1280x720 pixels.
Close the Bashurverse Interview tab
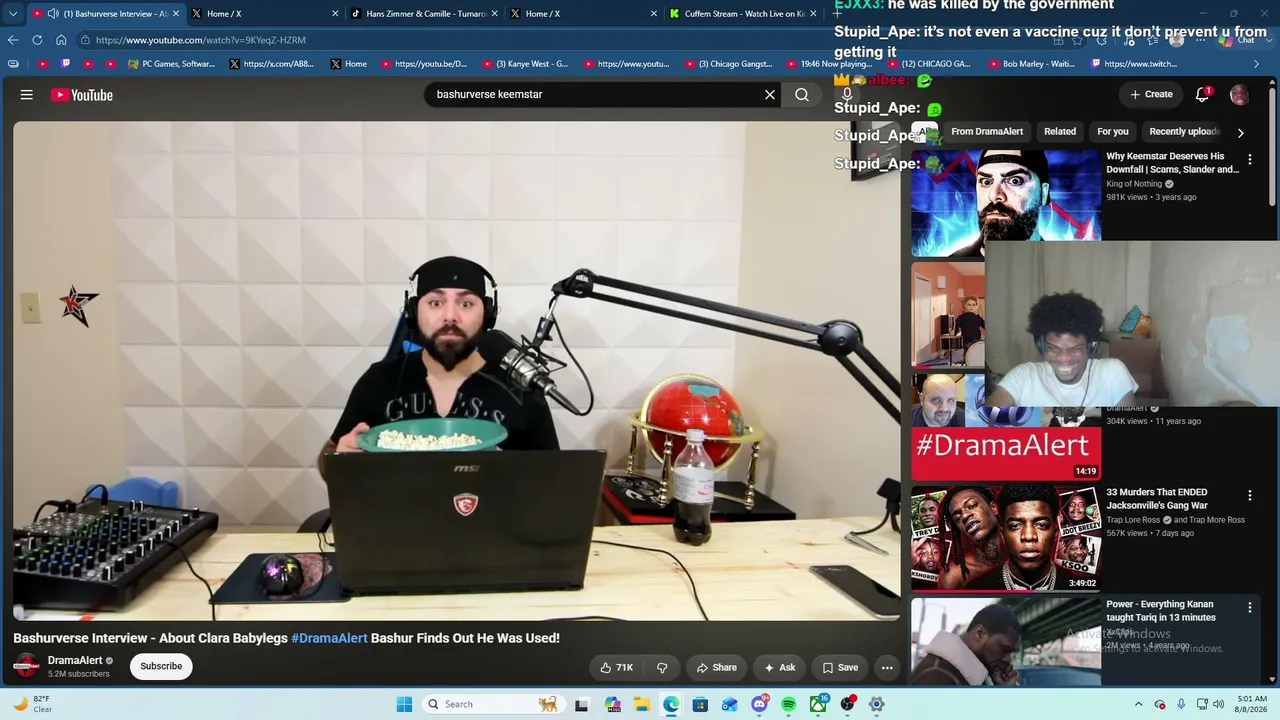[x=177, y=14]
